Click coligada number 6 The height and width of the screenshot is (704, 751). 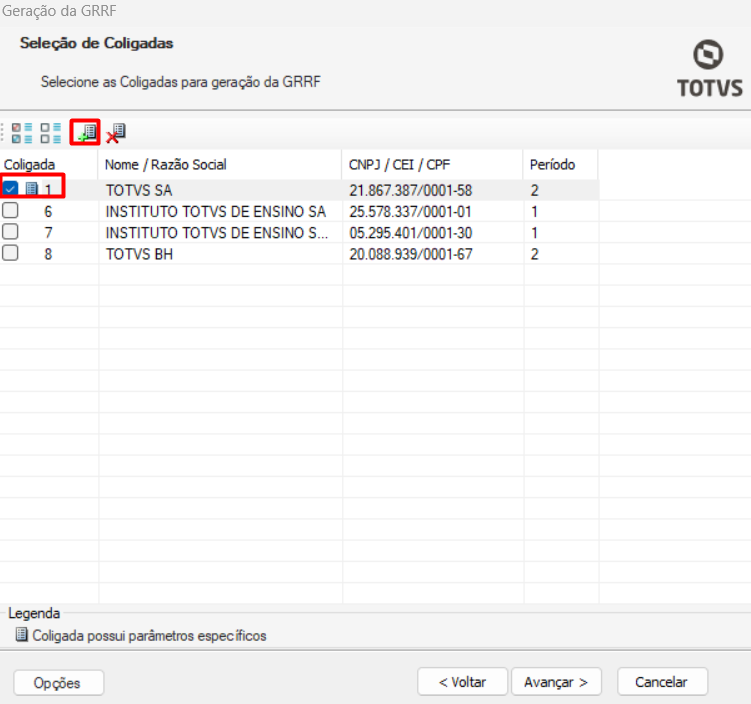pos(48,212)
